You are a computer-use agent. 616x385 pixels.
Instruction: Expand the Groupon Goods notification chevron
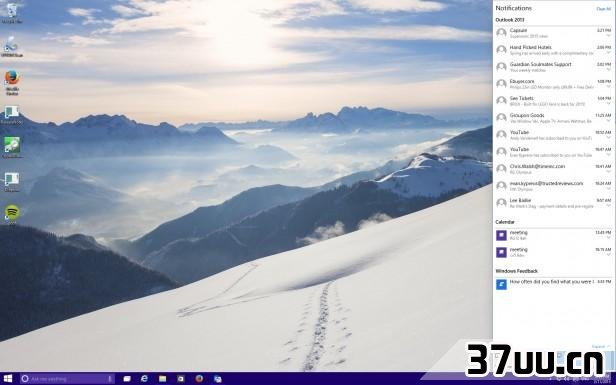click(x=609, y=121)
